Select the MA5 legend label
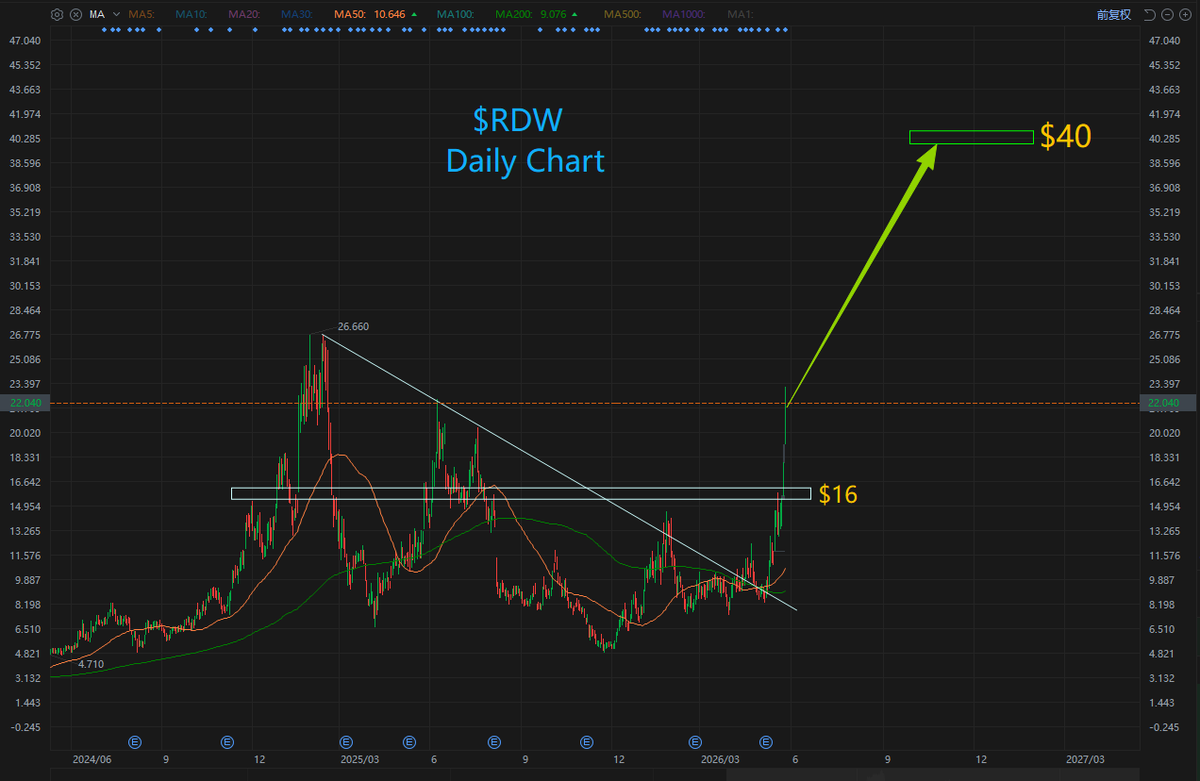 pos(141,14)
